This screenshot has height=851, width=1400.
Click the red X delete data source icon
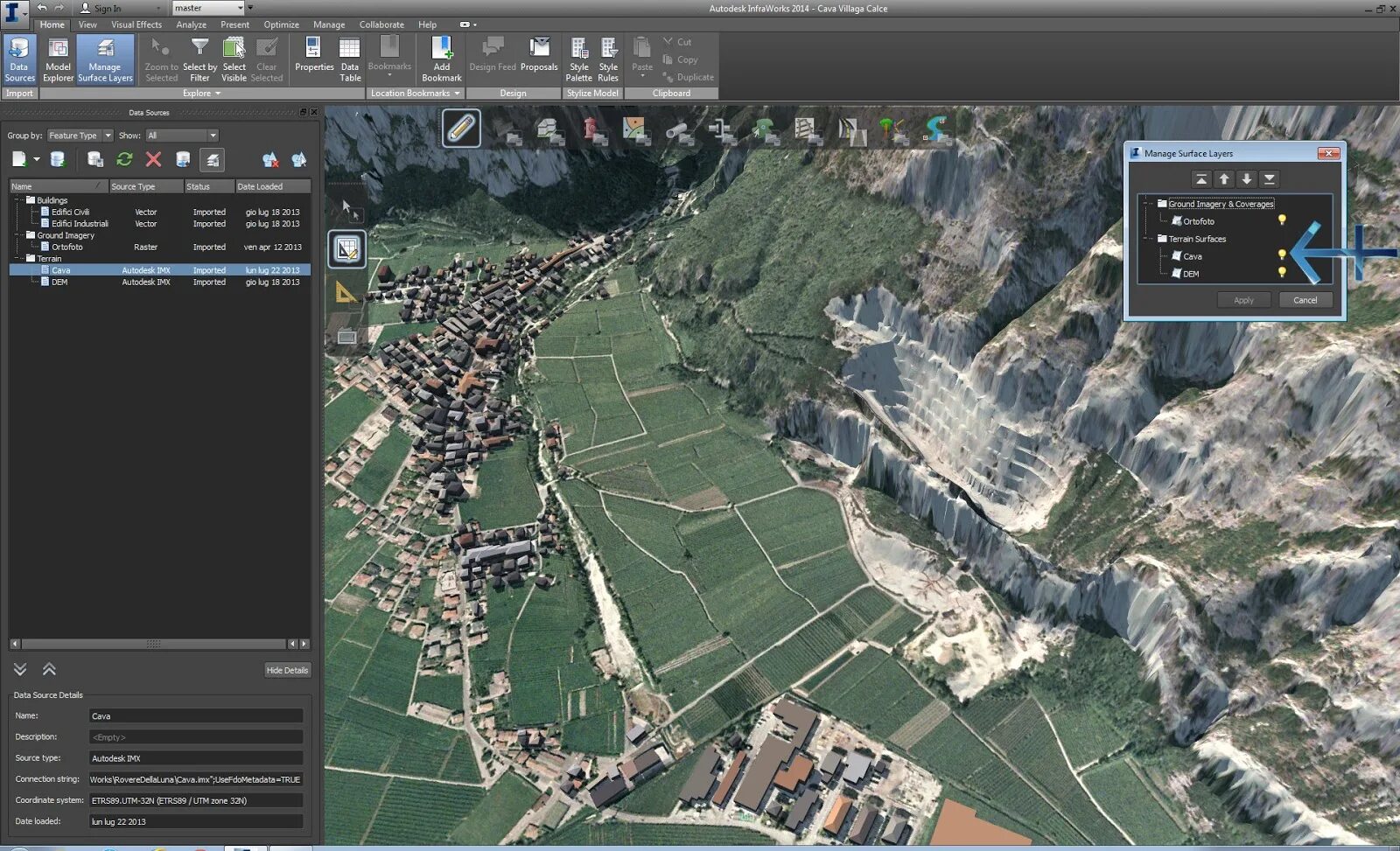click(x=153, y=159)
